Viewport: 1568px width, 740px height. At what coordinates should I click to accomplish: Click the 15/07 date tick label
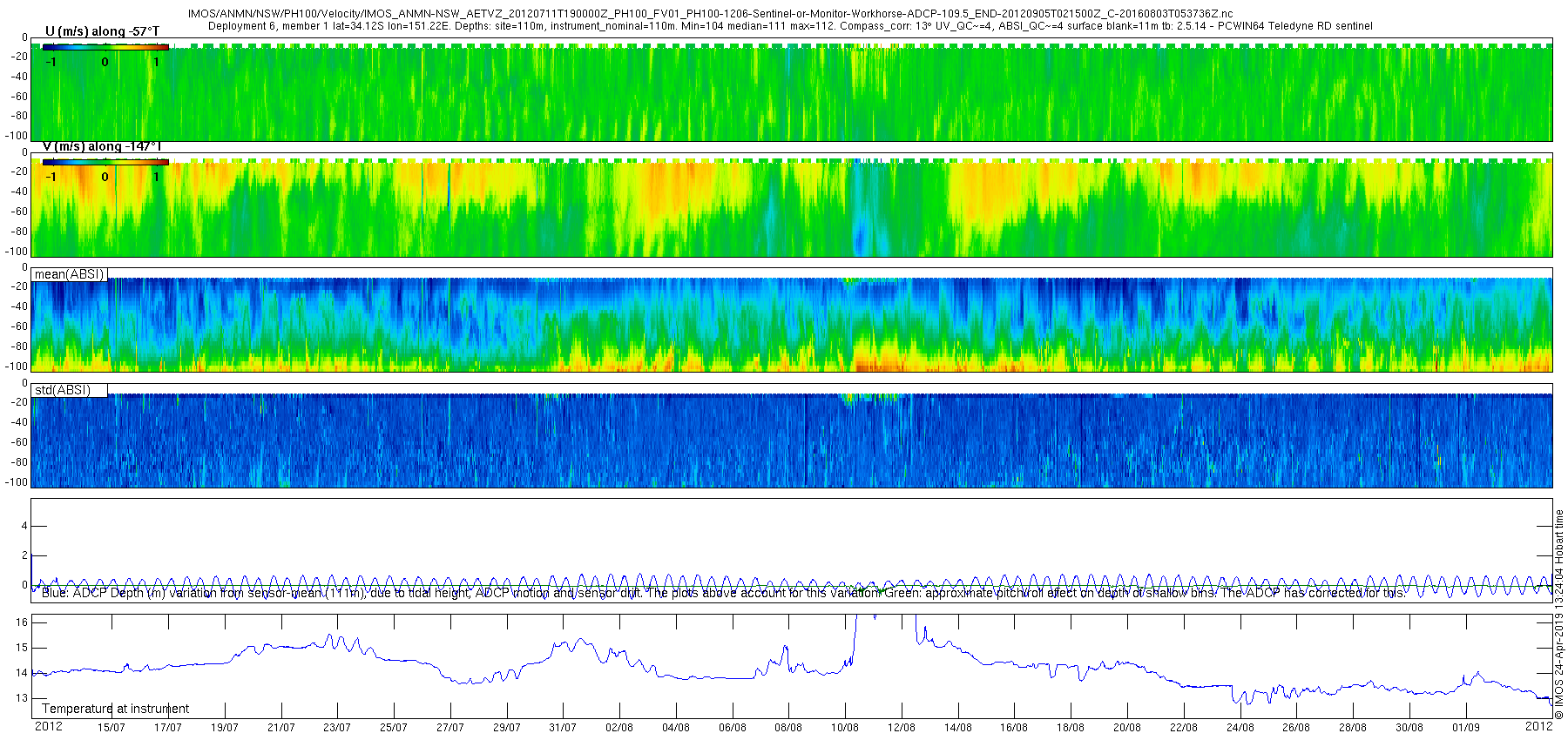click(112, 728)
